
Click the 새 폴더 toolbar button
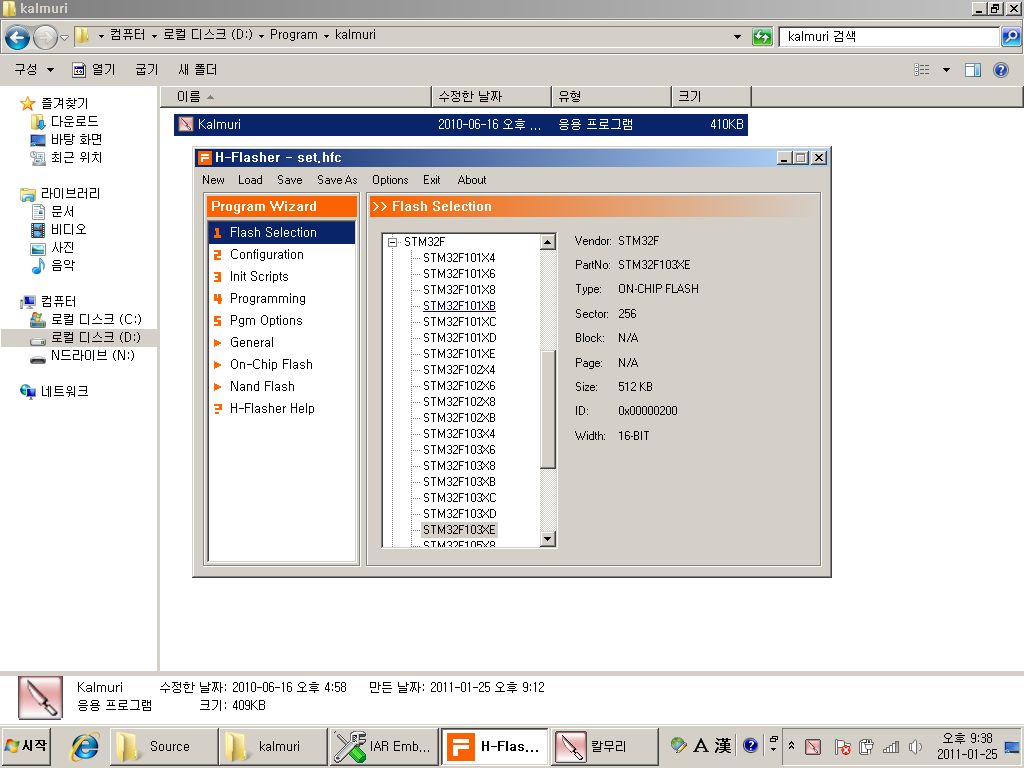[197, 69]
